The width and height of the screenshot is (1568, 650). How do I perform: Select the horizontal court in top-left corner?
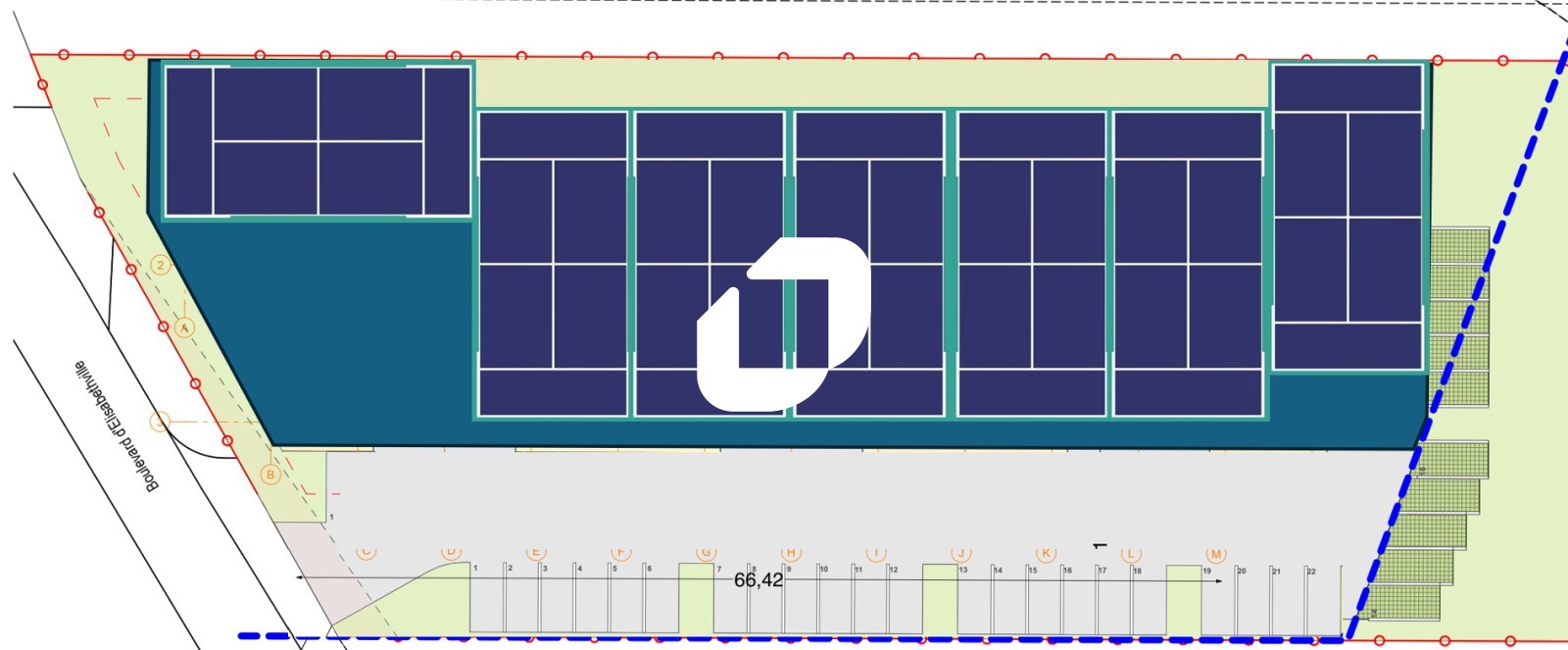pyautogui.click(x=318, y=141)
